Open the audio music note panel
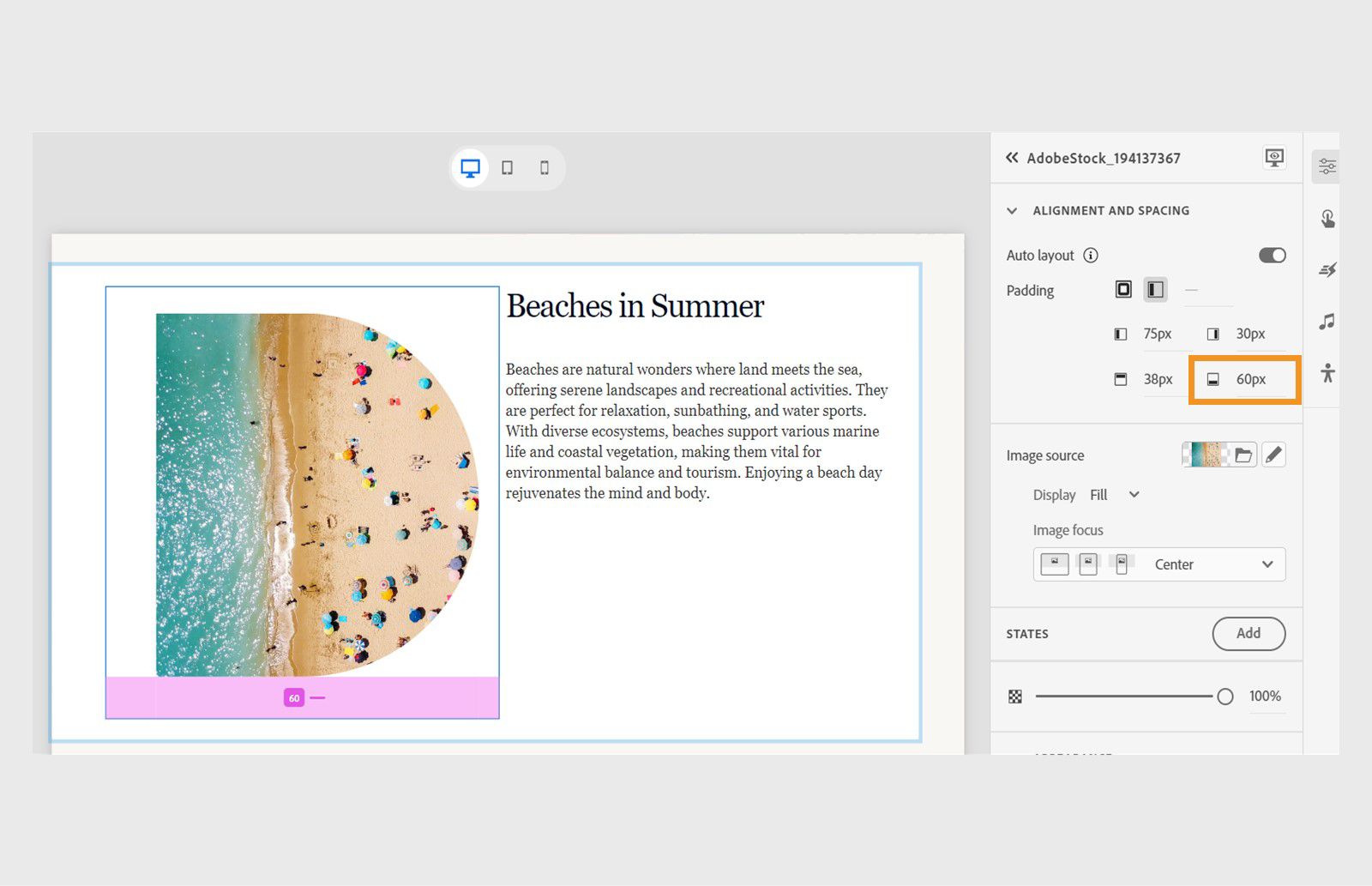The image size is (1372, 886). click(1327, 322)
